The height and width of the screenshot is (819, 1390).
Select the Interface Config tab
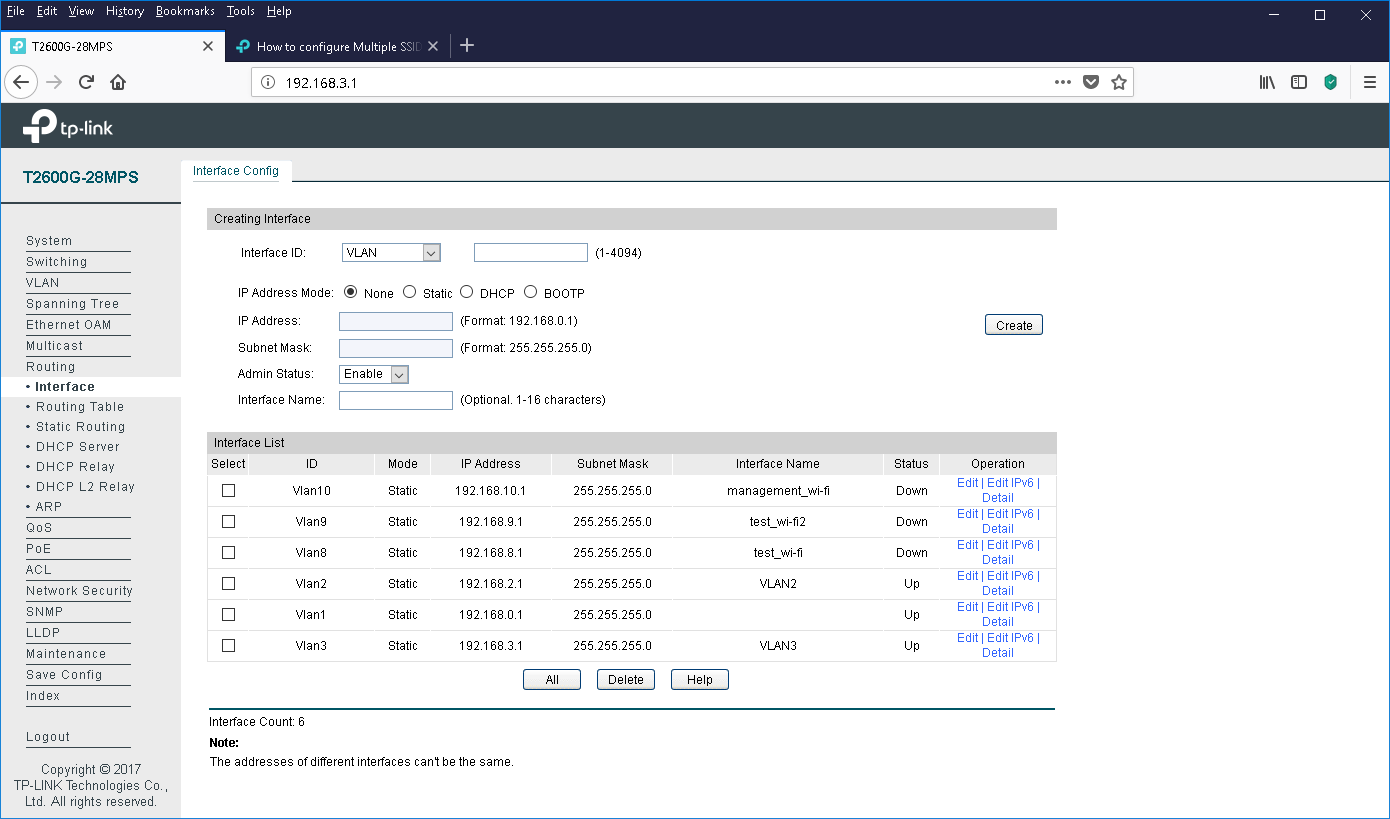click(x=236, y=171)
